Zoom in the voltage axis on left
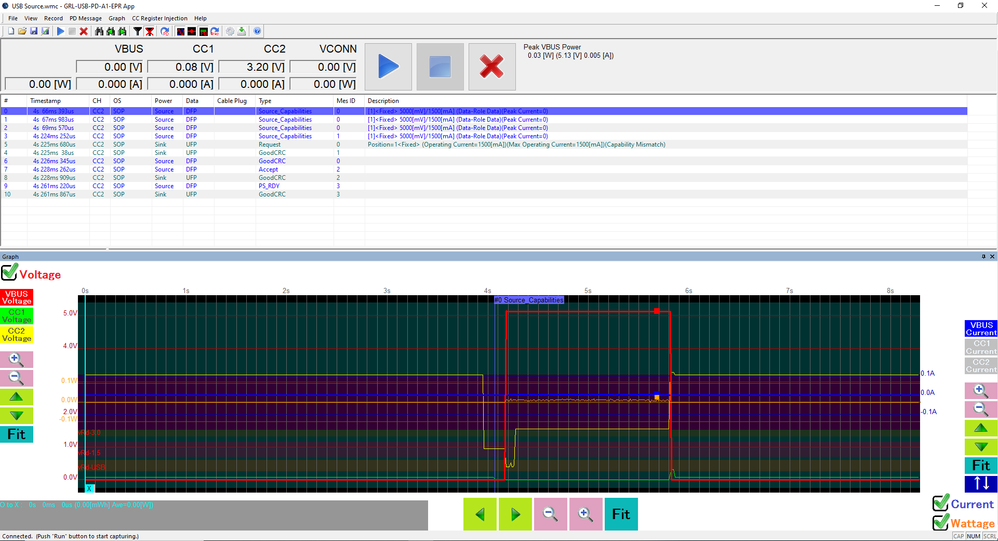This screenshot has height=541, width=998. point(17,359)
